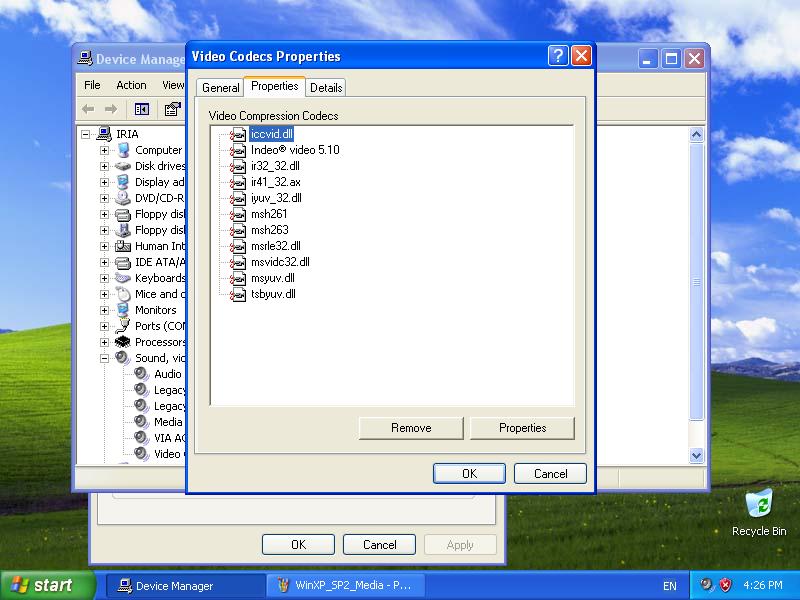Open the View menu in Device Manager
Viewport: 800px width, 600px height.
pyautogui.click(x=173, y=85)
